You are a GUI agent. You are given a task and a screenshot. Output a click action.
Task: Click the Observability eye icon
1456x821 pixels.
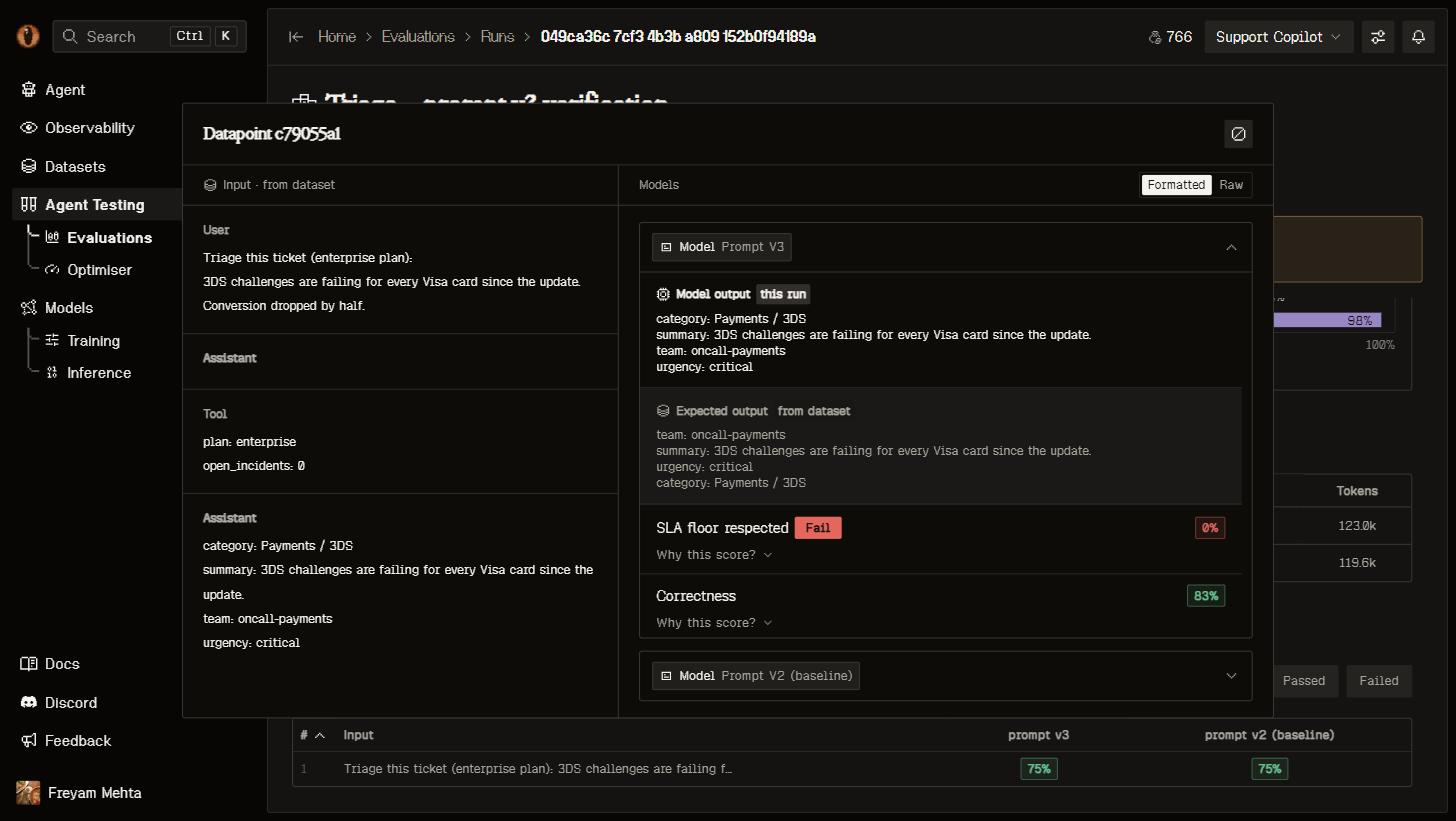(29, 128)
